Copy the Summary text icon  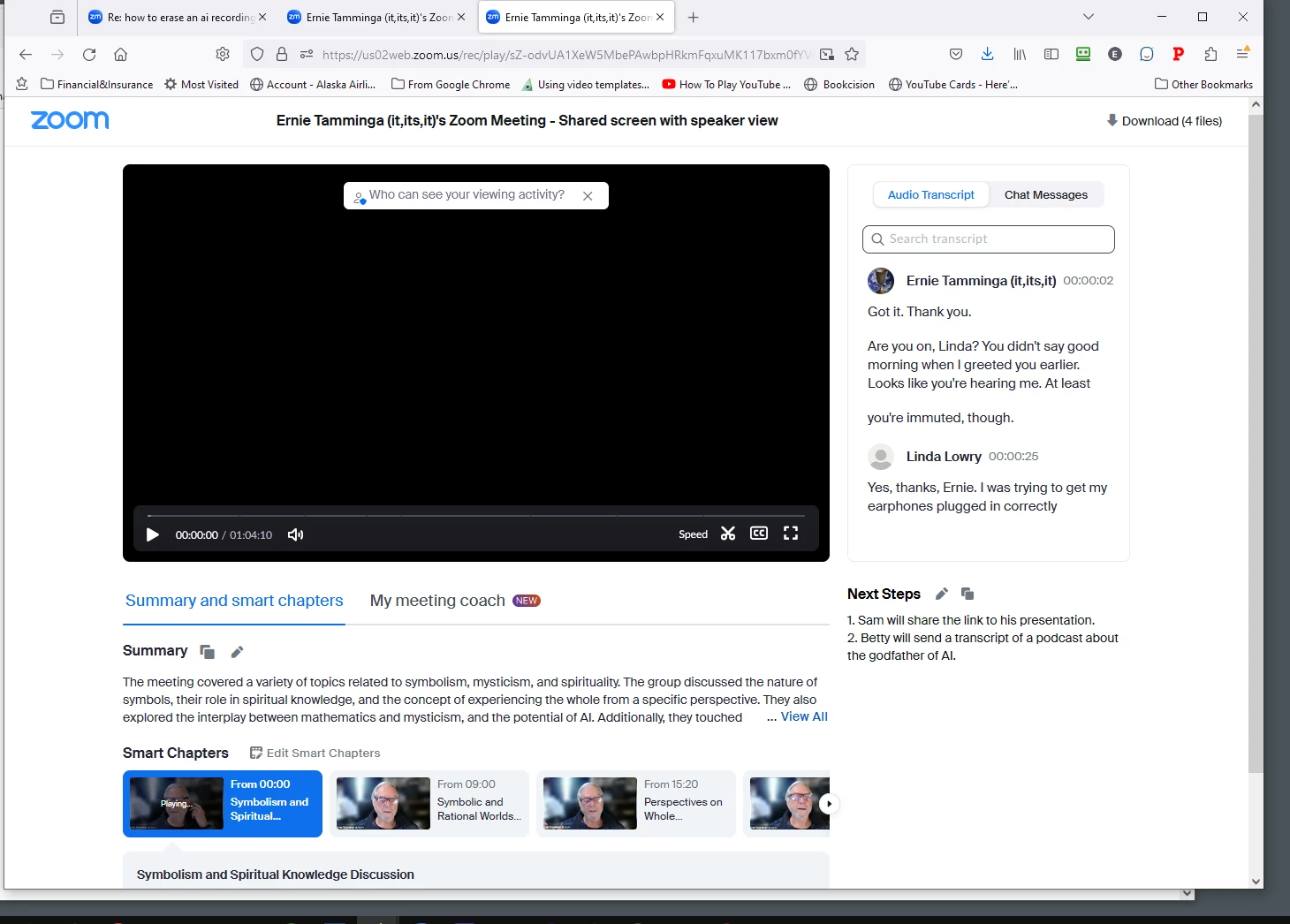tap(208, 652)
